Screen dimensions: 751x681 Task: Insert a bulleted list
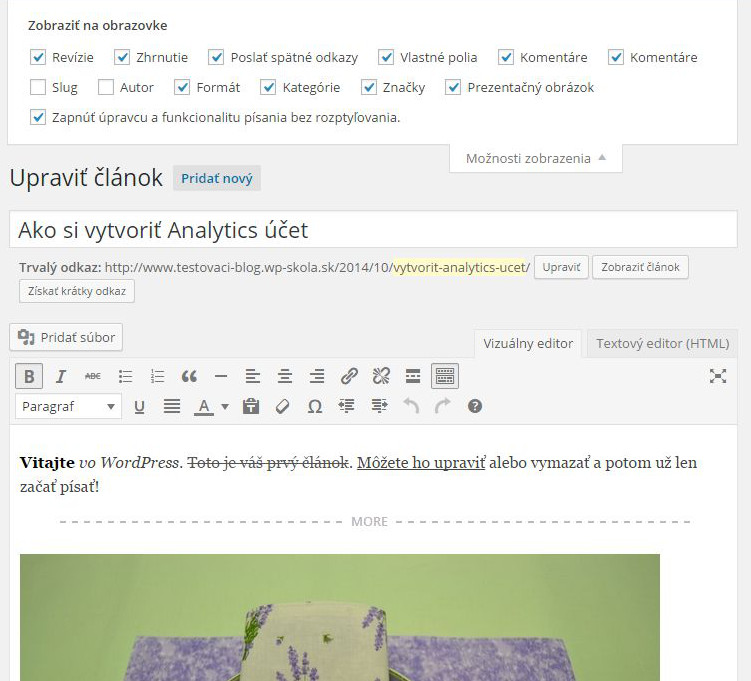coord(125,376)
